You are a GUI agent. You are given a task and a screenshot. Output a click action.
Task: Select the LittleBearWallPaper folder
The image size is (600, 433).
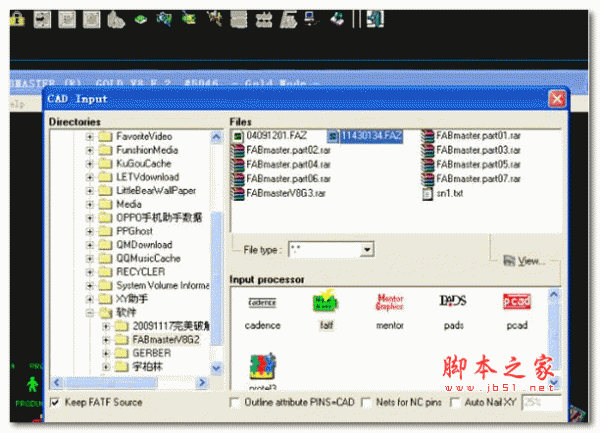click(156, 191)
